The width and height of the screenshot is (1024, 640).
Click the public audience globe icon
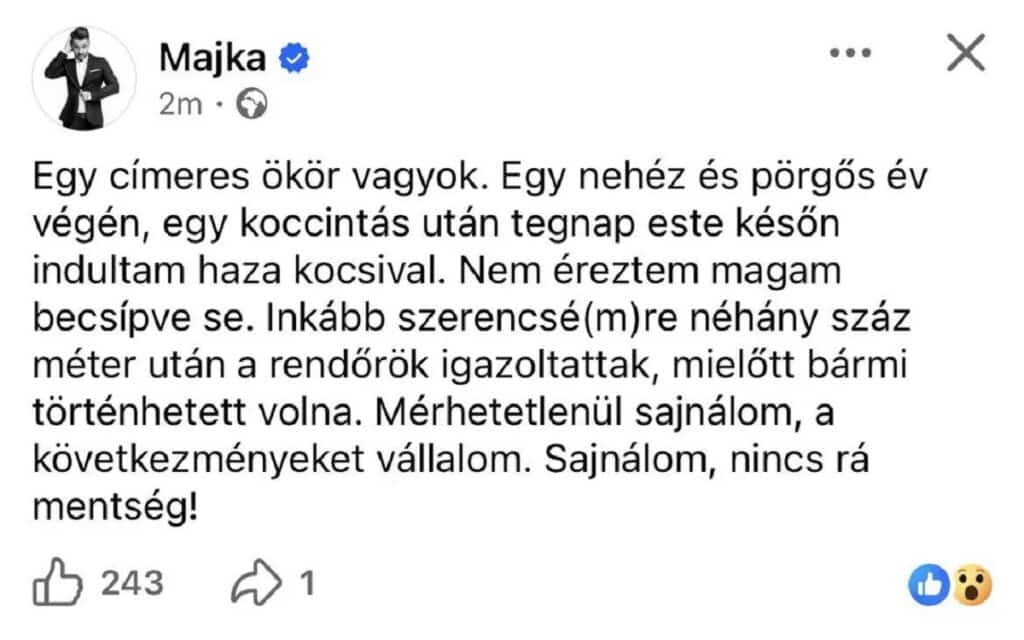pyautogui.click(x=251, y=101)
